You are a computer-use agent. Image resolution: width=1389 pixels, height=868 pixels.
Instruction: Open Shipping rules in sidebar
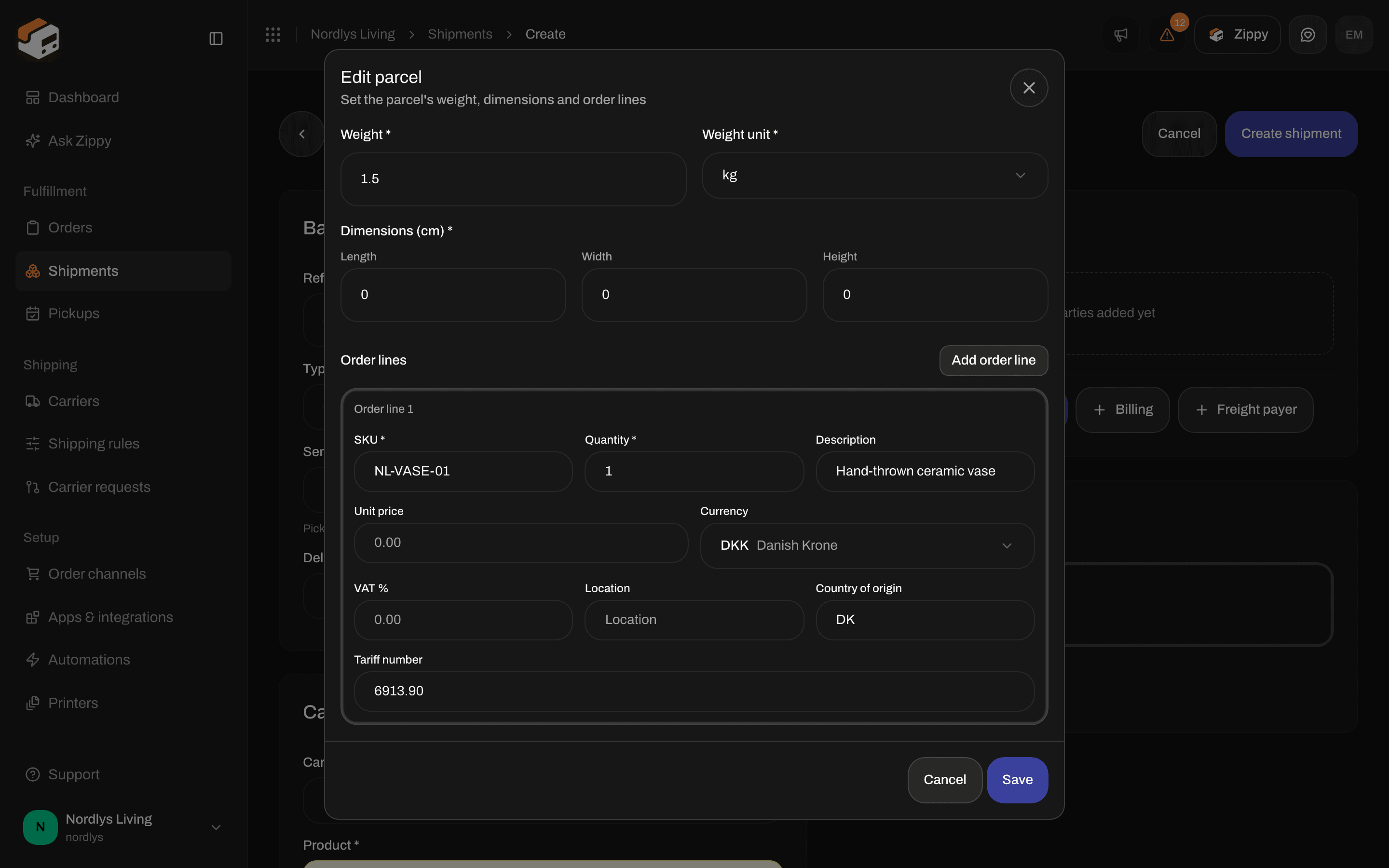[x=123, y=444]
